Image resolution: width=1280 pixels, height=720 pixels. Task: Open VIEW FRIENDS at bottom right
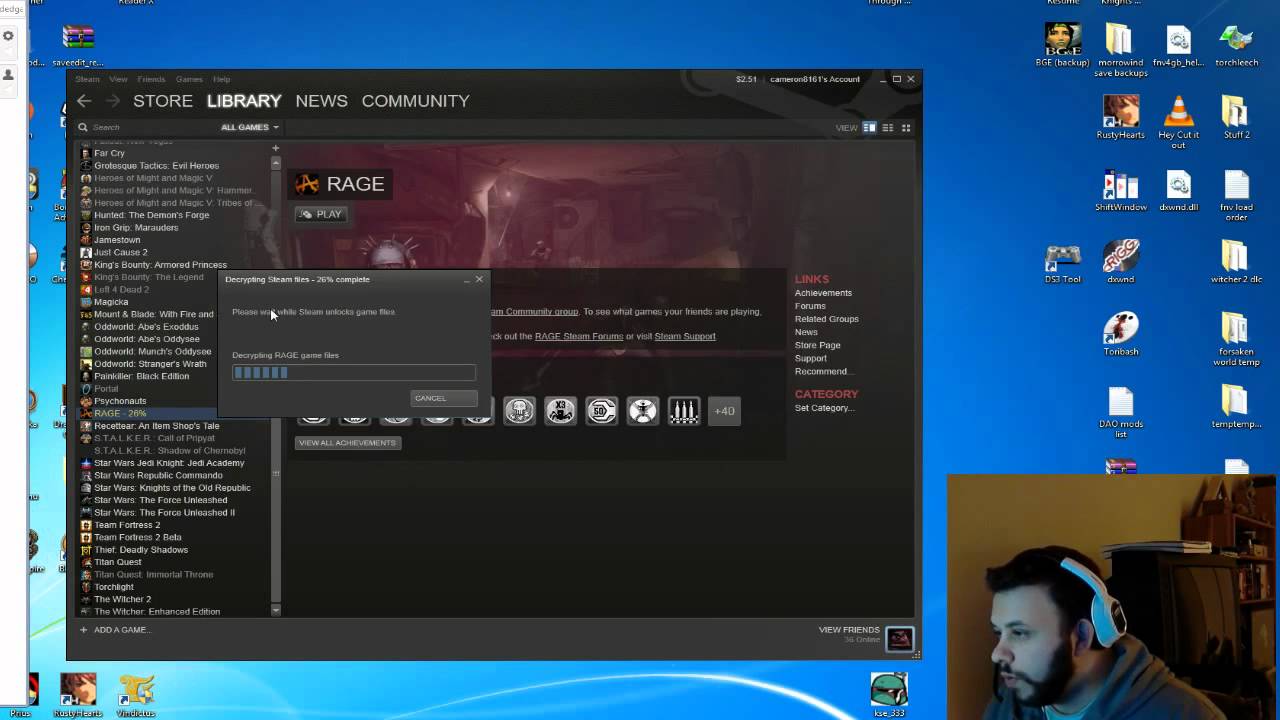coord(849,630)
